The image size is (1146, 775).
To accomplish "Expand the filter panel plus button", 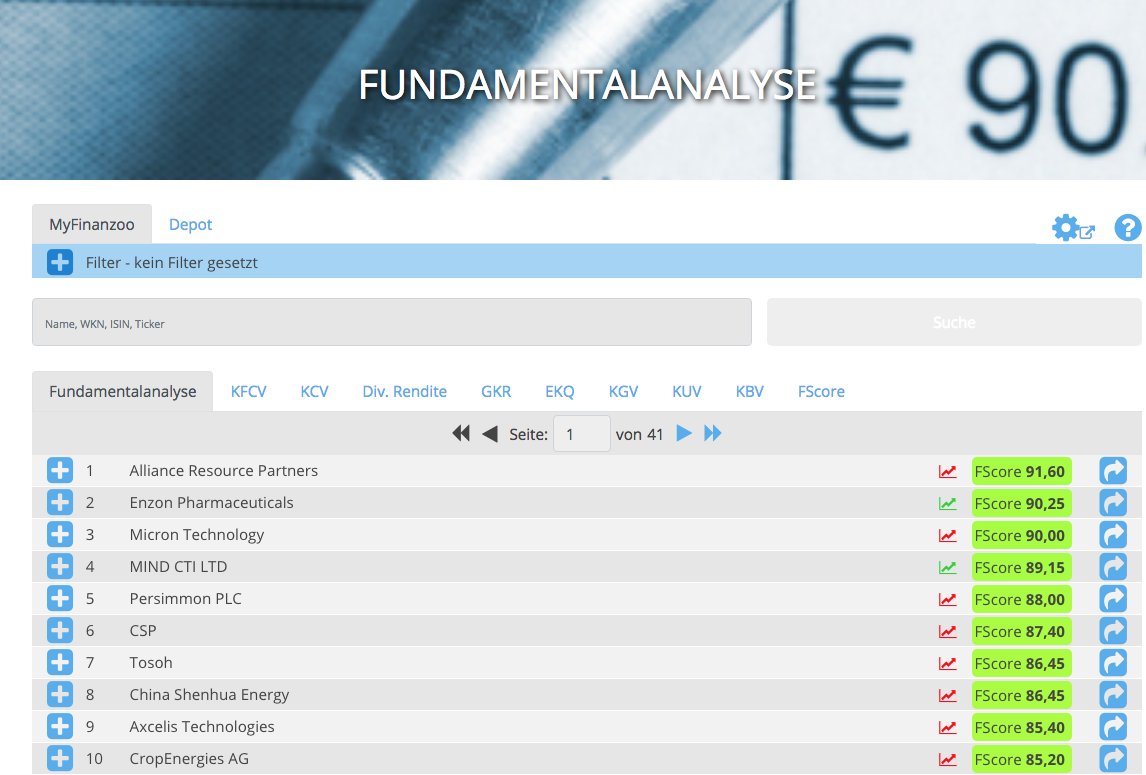I will (60, 262).
